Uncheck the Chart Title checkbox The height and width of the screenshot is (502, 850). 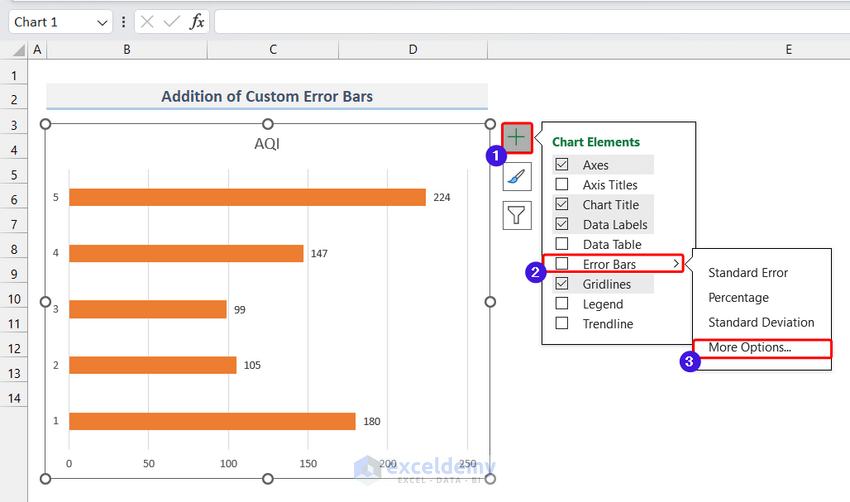(562, 204)
